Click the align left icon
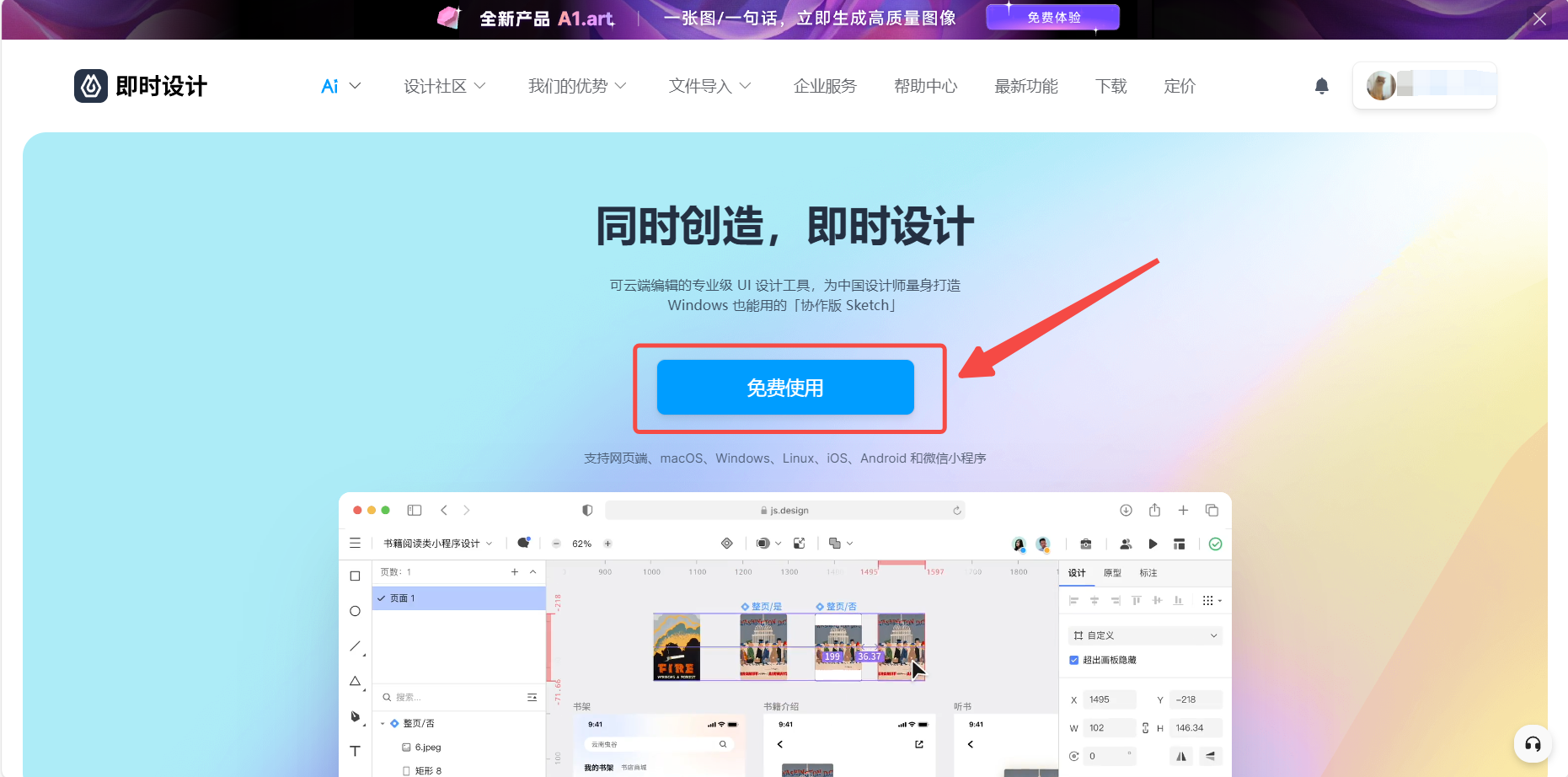 click(1073, 601)
